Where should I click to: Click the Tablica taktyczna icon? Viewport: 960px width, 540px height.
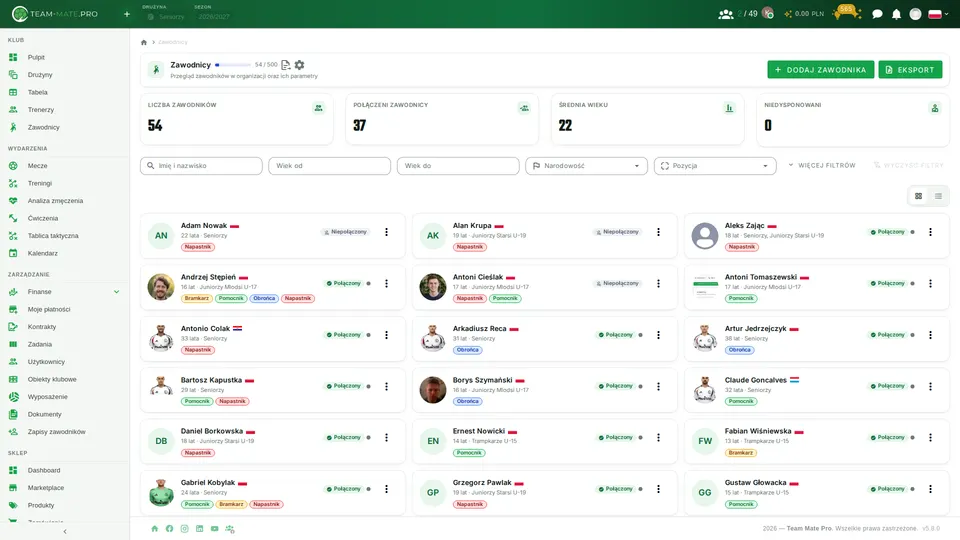tap(13, 236)
